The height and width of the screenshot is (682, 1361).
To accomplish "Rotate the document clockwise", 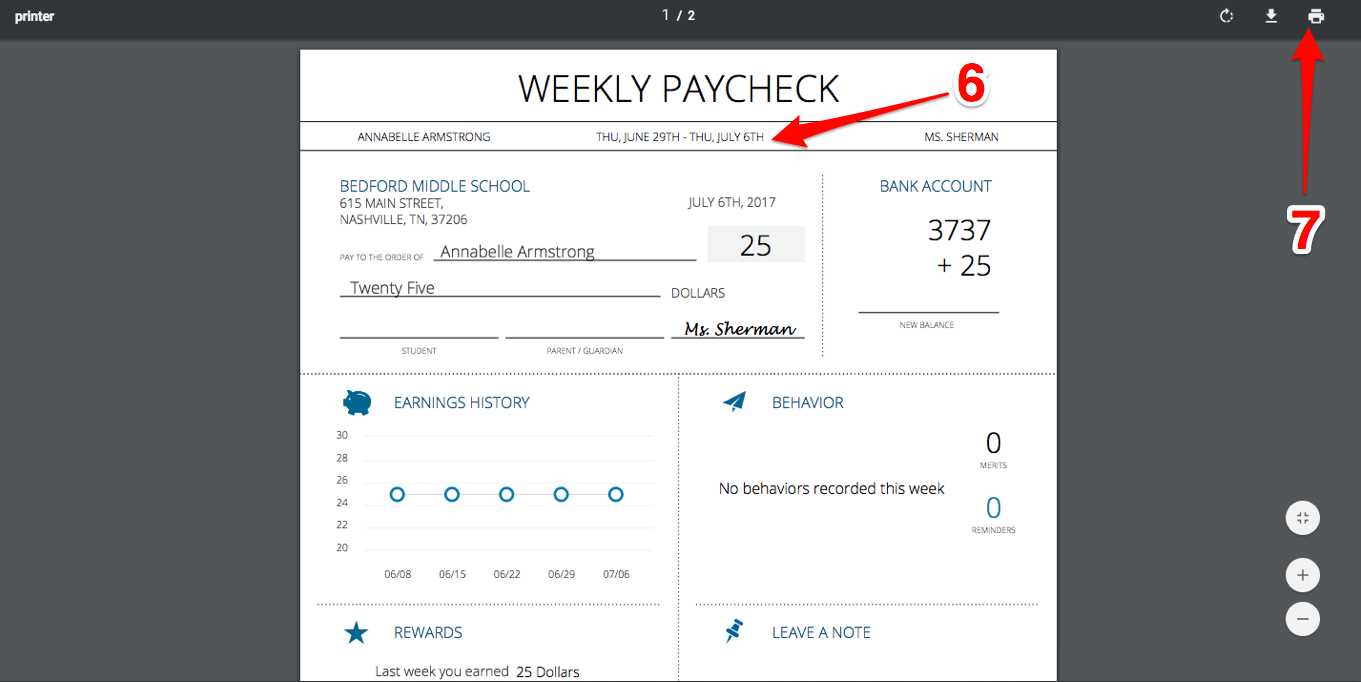I will click(x=1226, y=15).
